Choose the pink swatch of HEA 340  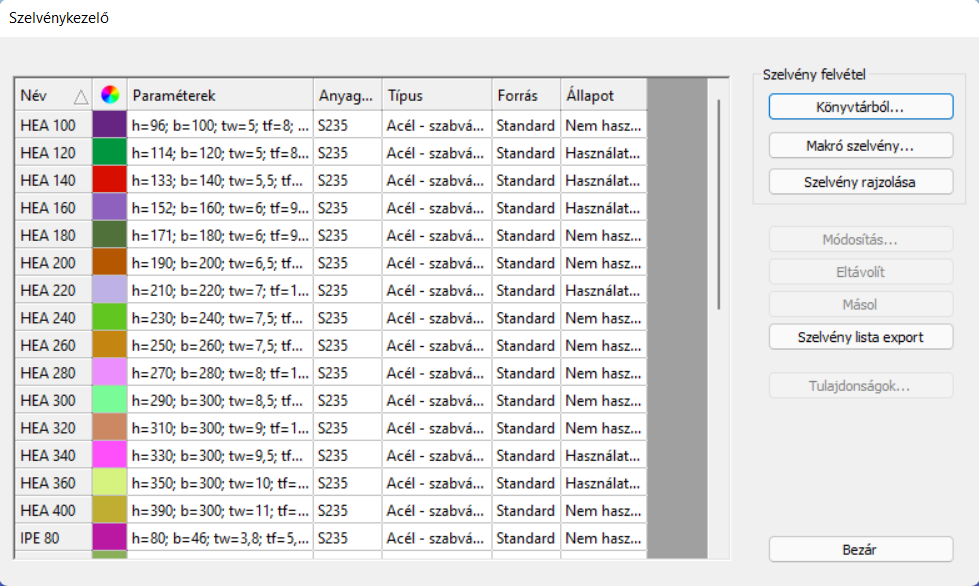click(x=110, y=456)
